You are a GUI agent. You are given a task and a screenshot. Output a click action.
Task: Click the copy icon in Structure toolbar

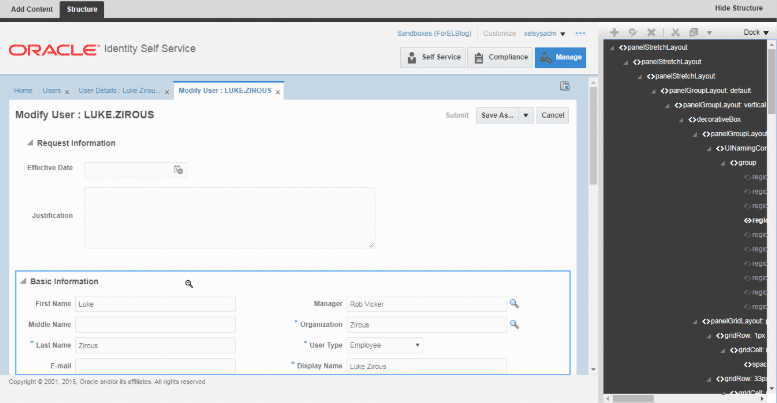tap(693, 32)
